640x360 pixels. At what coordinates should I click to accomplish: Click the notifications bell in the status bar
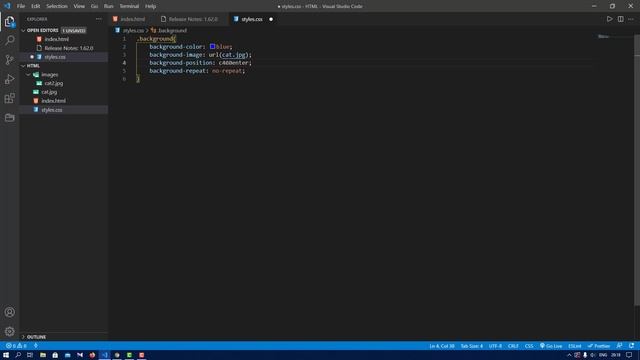click(631, 346)
